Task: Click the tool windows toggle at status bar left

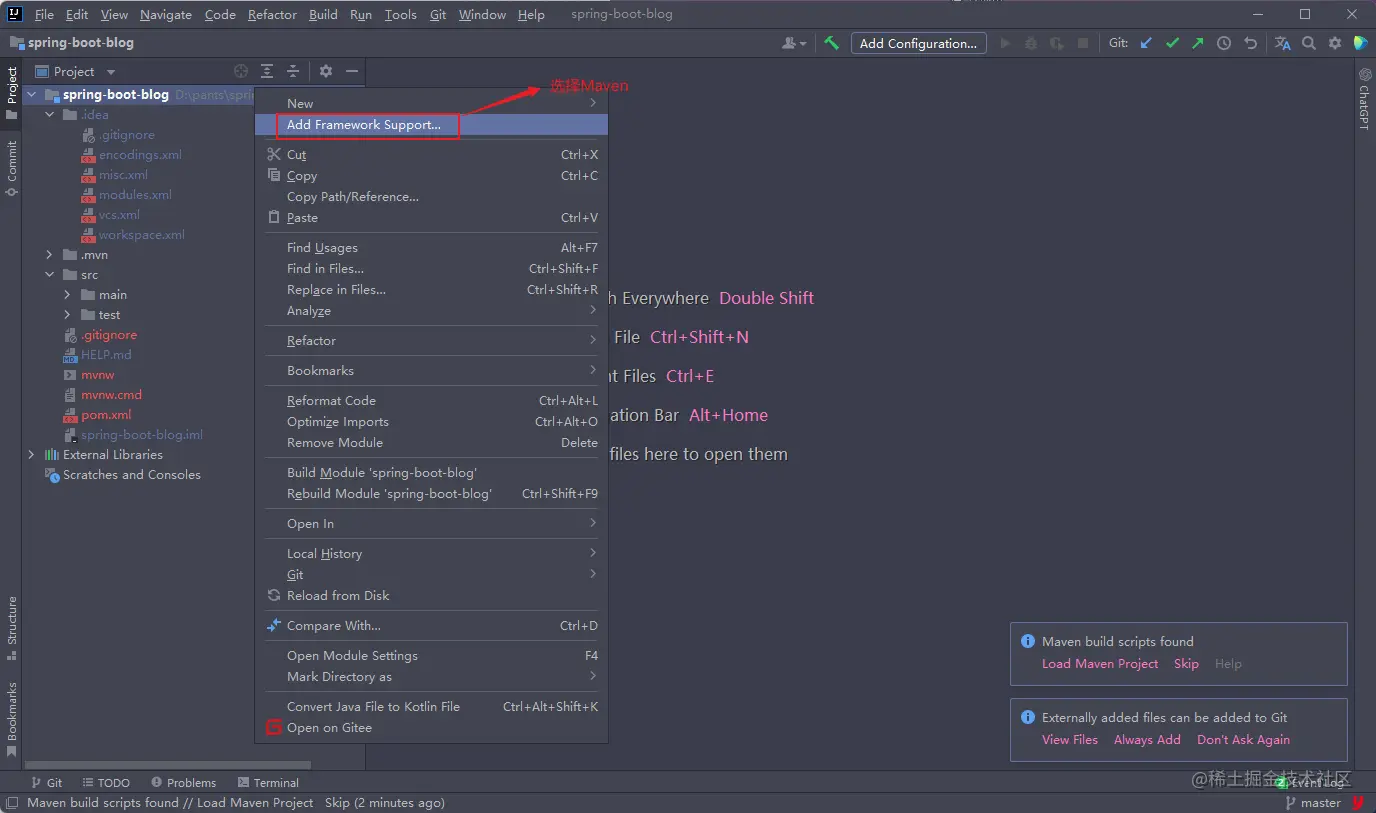Action: pos(12,802)
